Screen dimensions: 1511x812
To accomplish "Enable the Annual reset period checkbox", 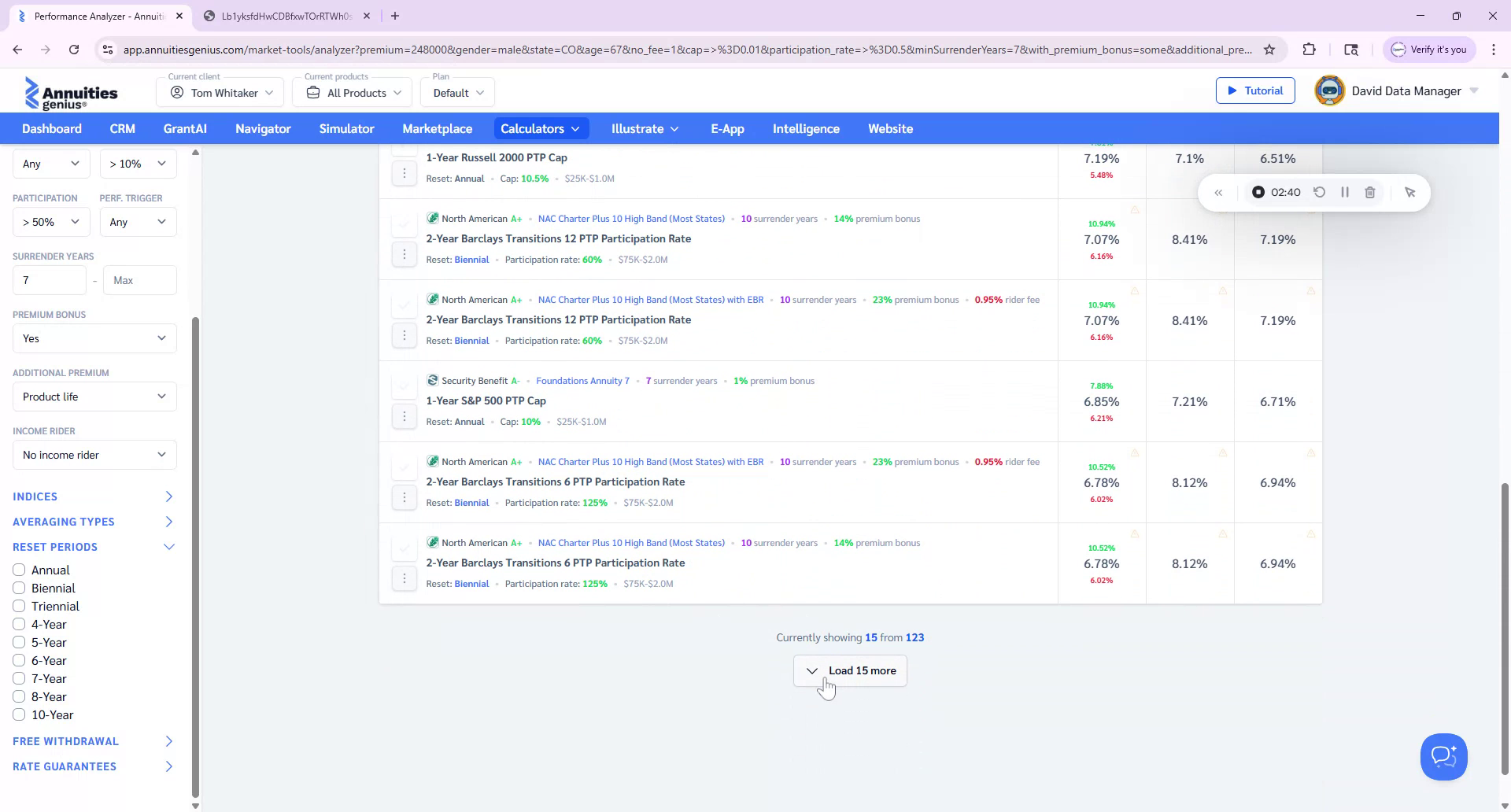I will point(19,570).
